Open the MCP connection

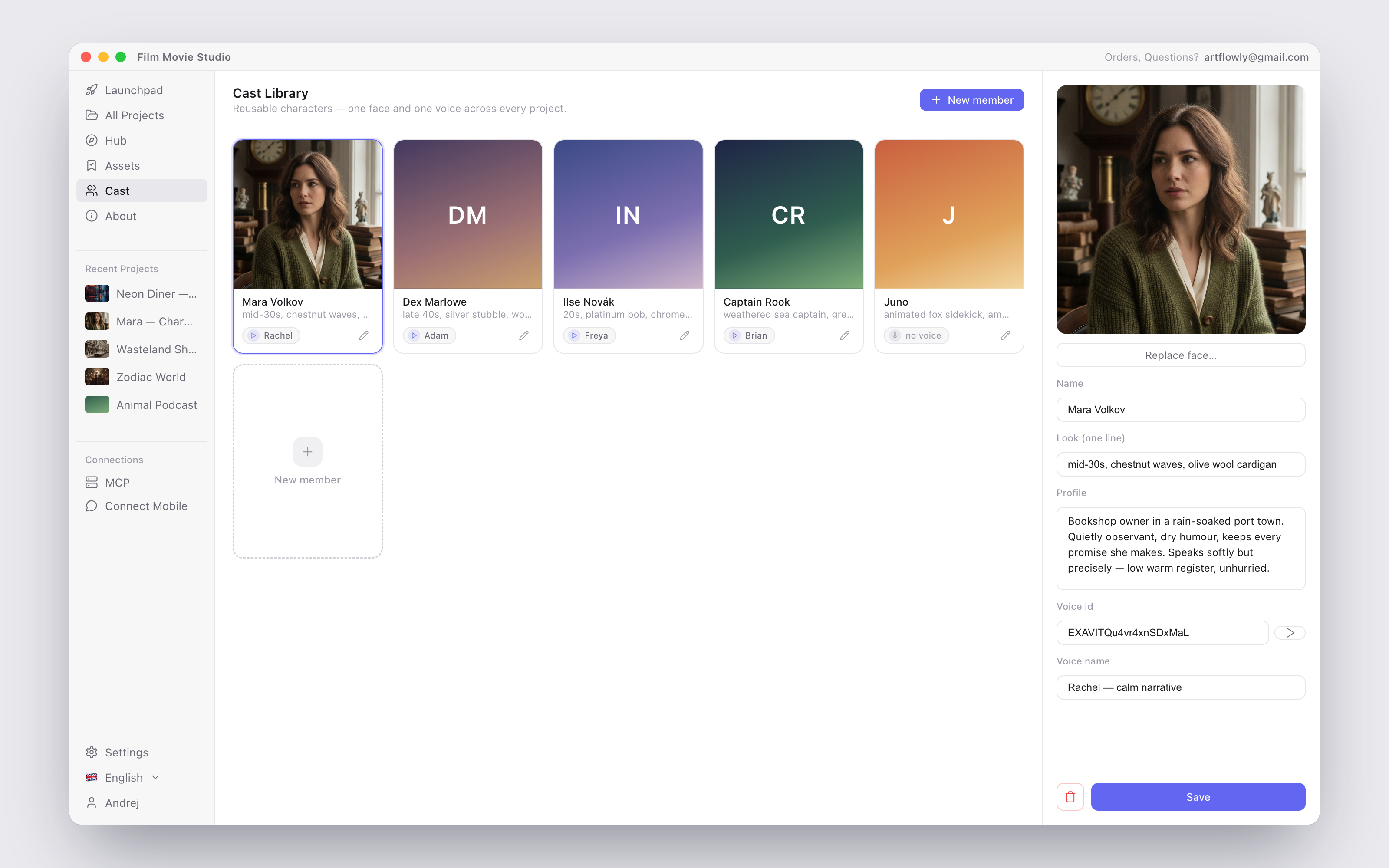[142, 483]
